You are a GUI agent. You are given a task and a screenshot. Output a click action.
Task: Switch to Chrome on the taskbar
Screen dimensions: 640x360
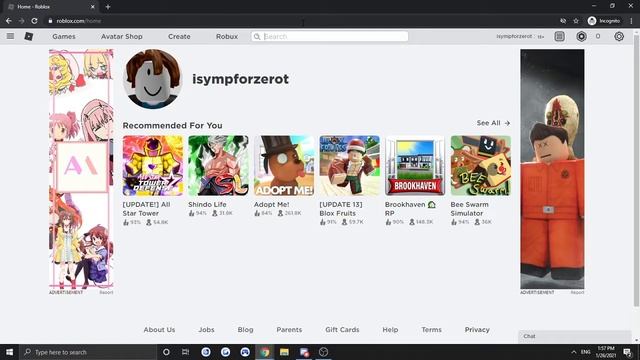point(265,352)
